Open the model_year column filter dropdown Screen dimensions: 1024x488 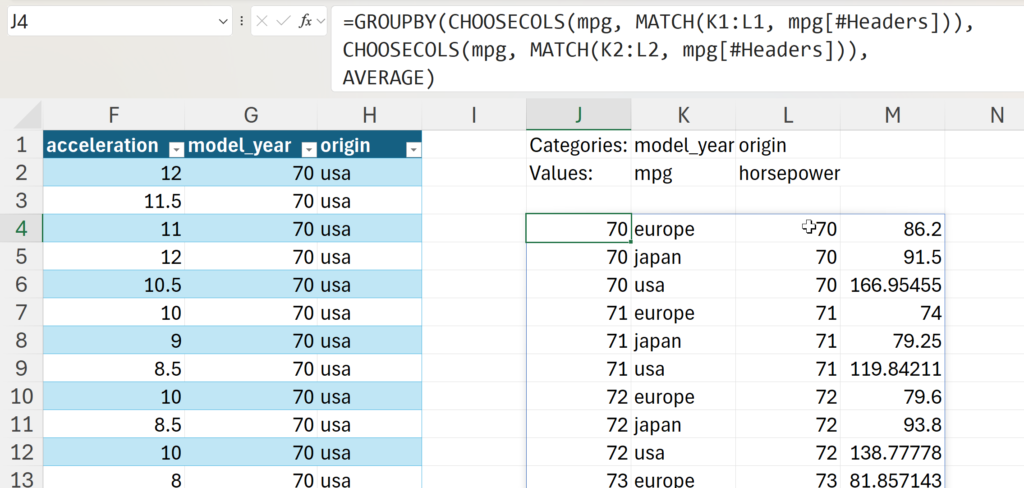click(x=309, y=148)
